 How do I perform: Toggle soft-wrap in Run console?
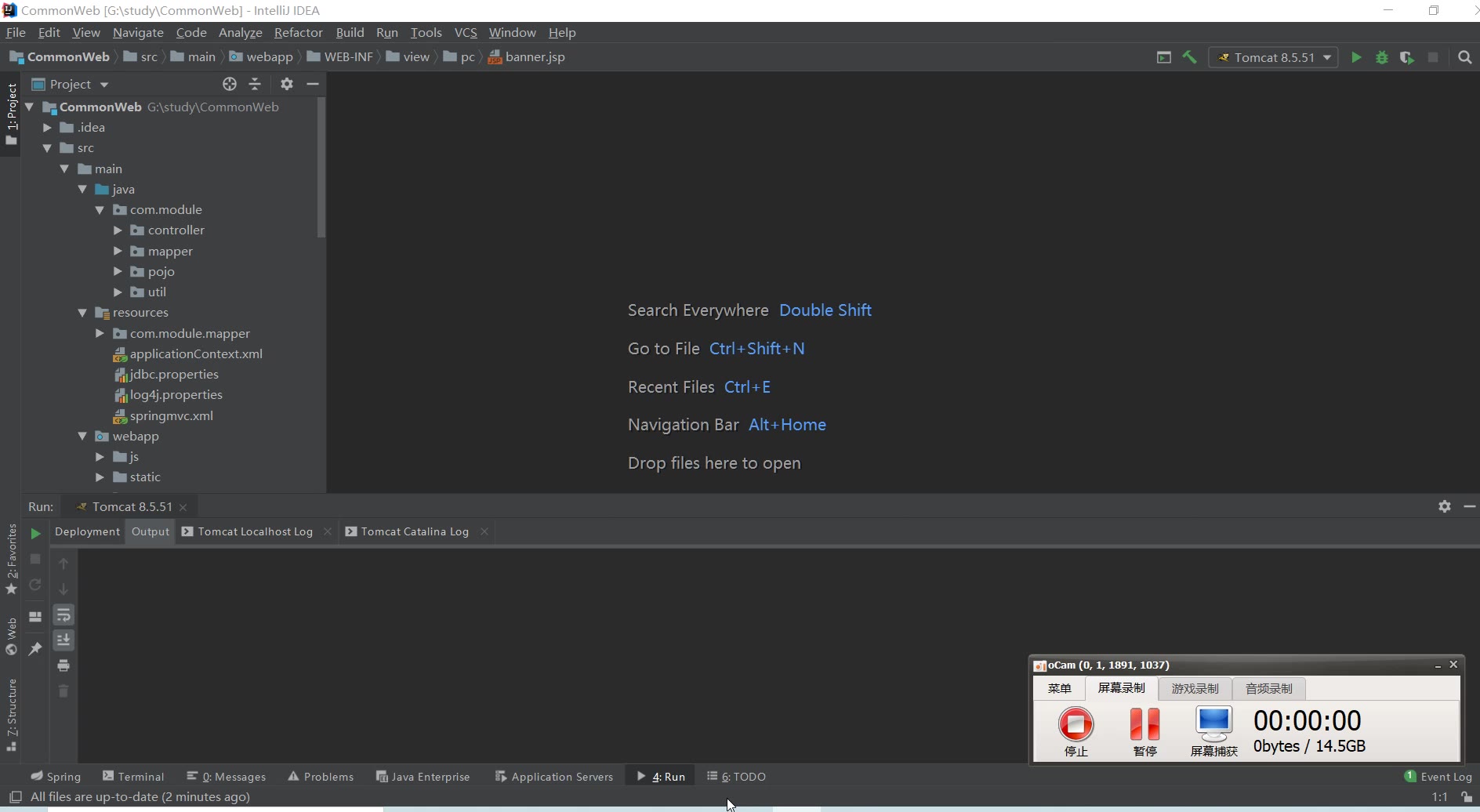(x=63, y=615)
